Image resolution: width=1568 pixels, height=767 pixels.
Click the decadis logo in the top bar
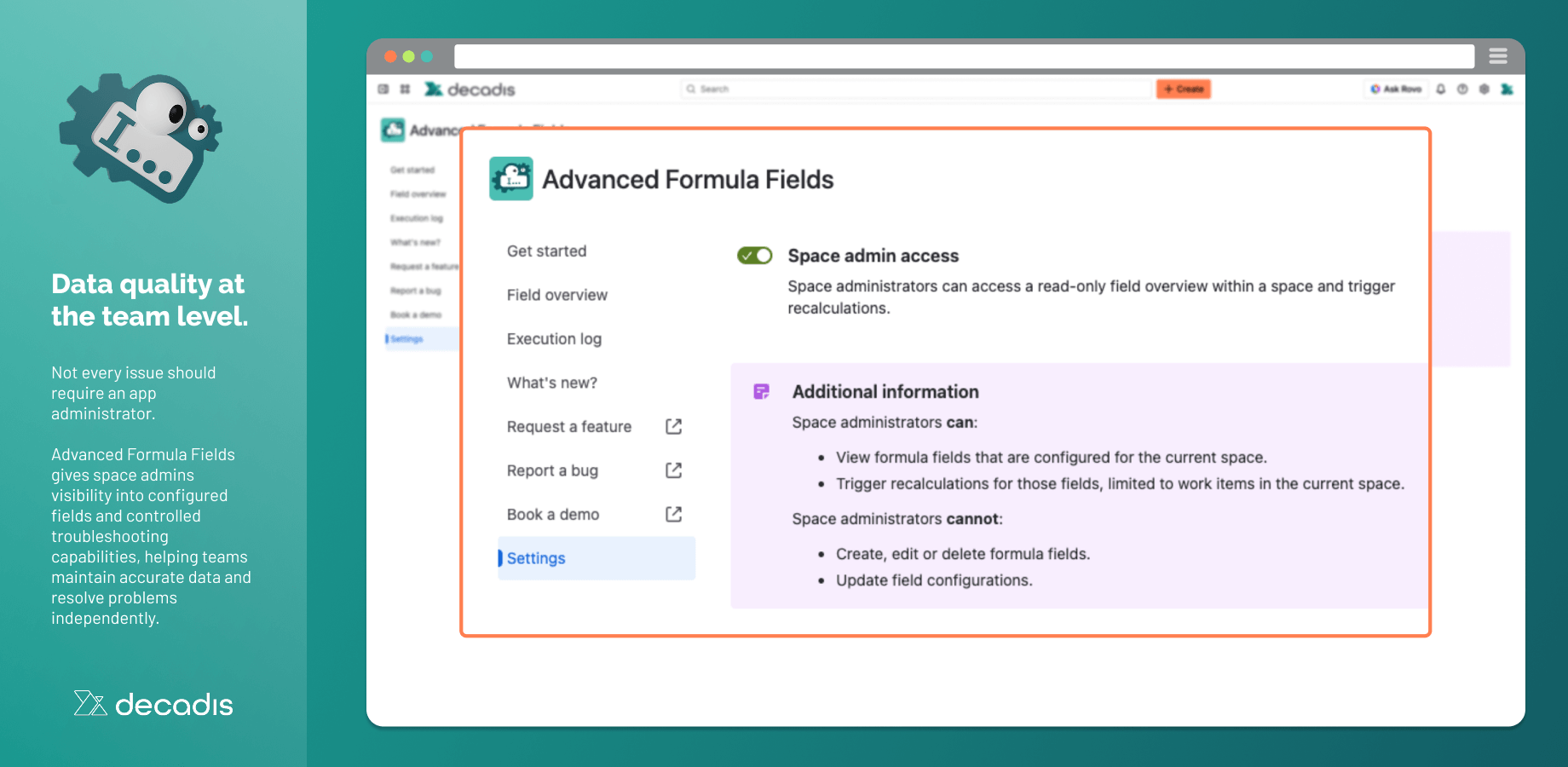(x=470, y=89)
